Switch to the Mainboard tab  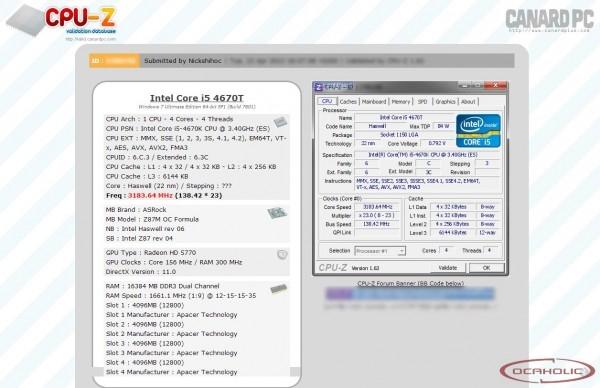[374, 102]
